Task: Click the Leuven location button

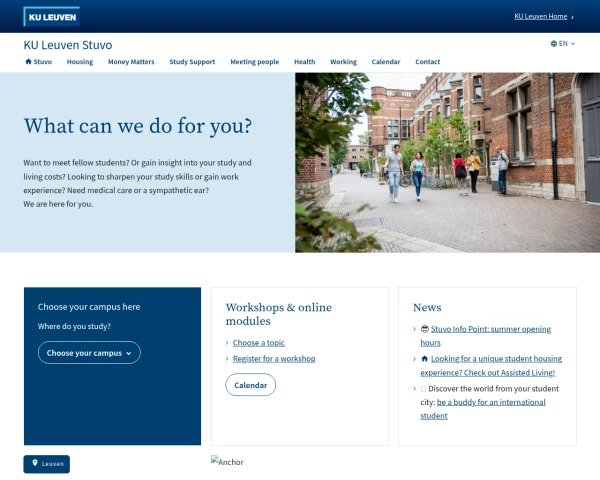Action: [47, 464]
